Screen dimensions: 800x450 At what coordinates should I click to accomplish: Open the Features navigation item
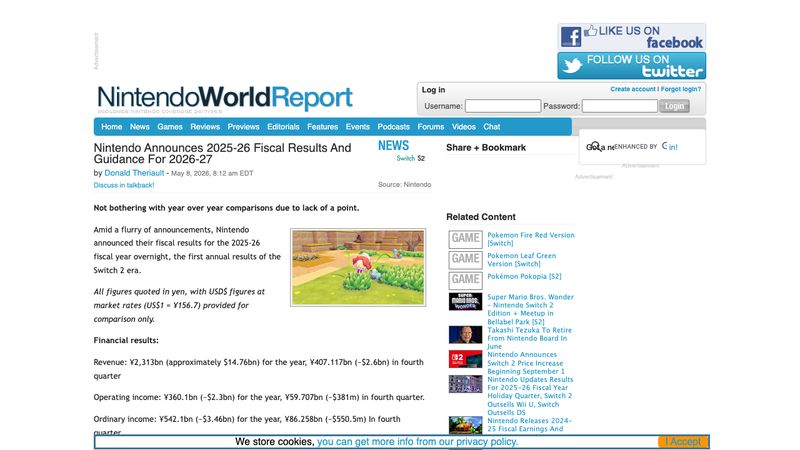[x=322, y=127]
